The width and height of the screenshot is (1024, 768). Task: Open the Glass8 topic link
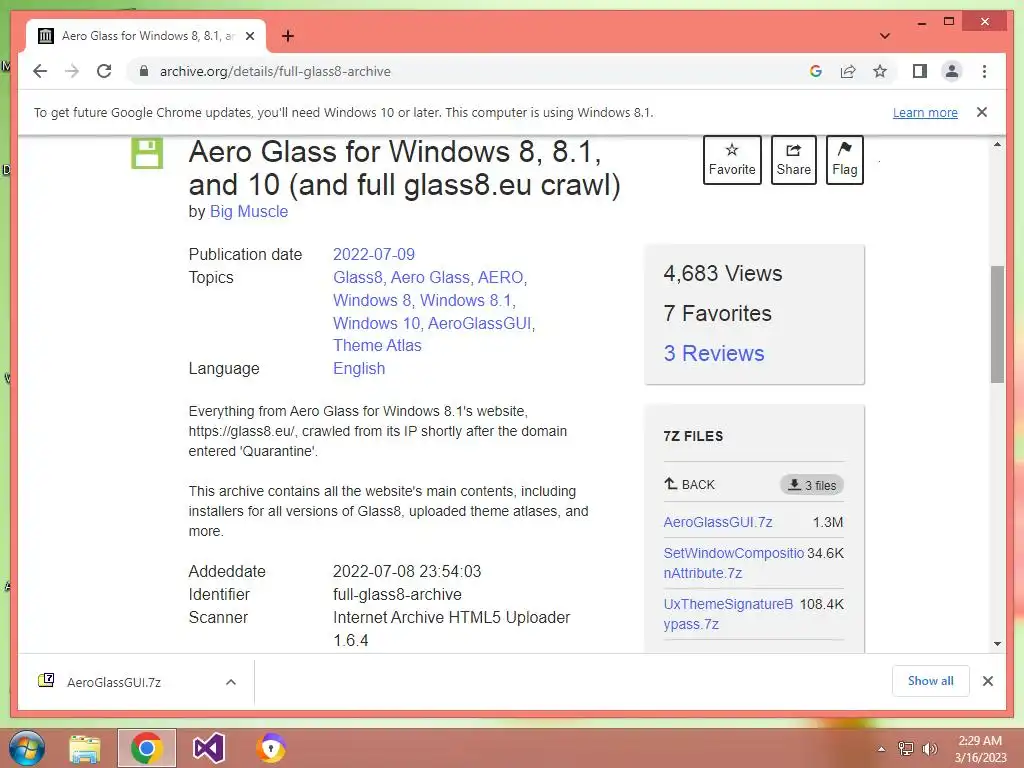(x=357, y=278)
